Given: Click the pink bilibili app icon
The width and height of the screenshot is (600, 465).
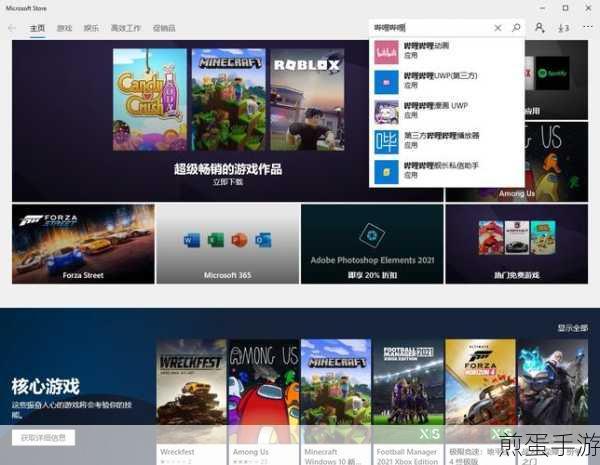Looking at the screenshot, I should click(386, 52).
